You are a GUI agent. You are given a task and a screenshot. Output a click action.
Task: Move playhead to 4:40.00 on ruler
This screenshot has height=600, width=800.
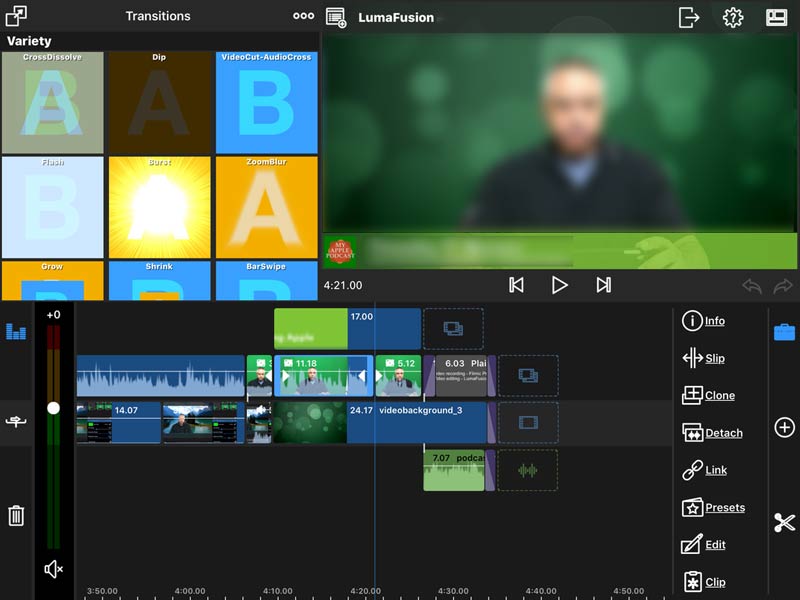(541, 591)
